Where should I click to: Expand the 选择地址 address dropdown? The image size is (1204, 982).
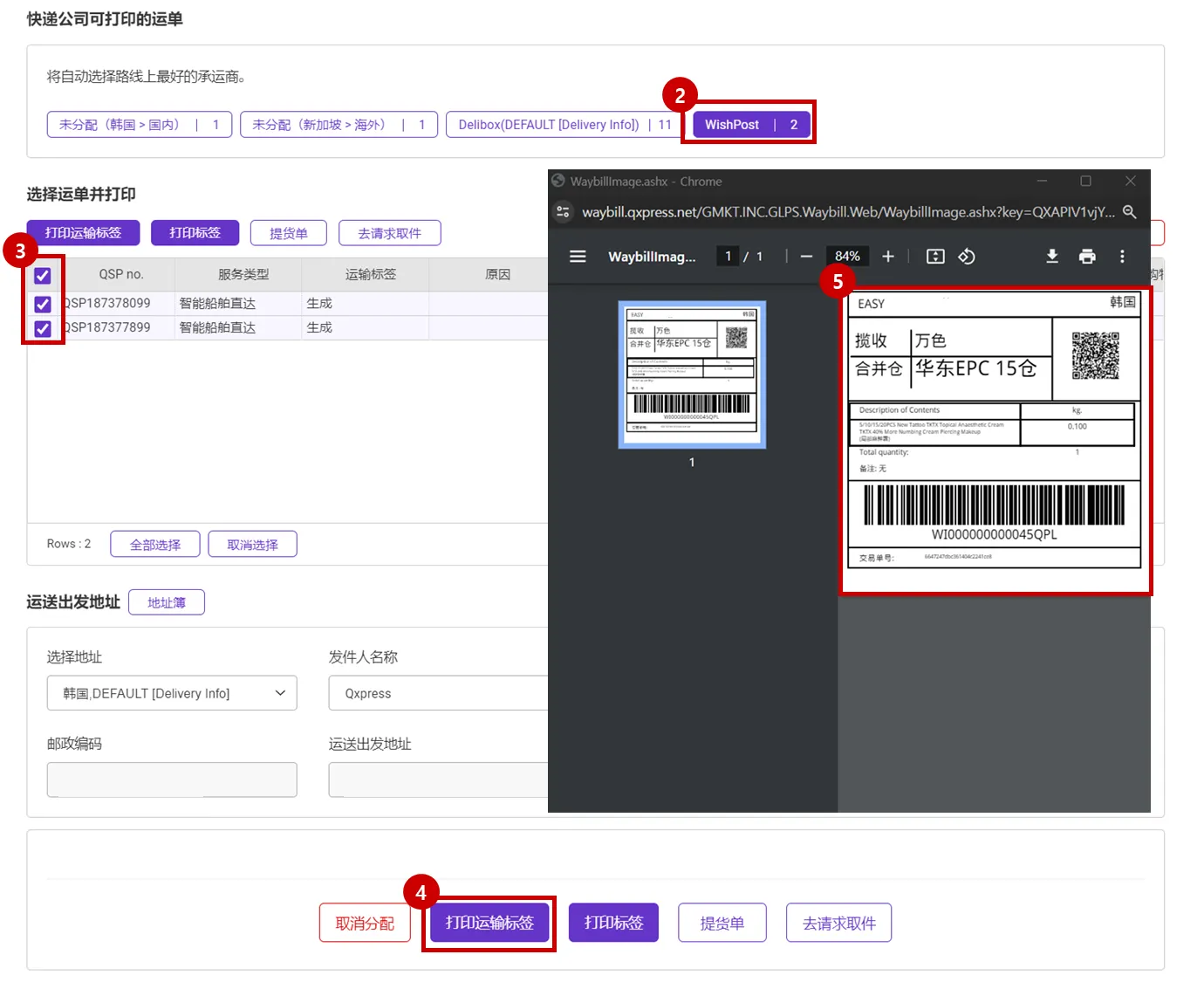pos(172,693)
